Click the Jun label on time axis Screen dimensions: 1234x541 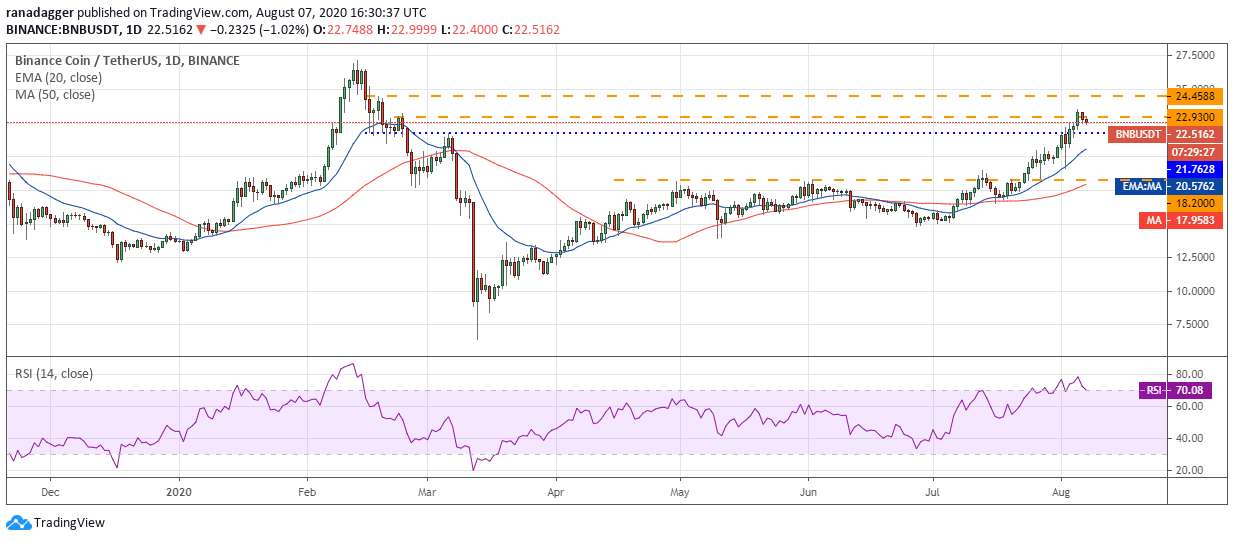(x=808, y=492)
